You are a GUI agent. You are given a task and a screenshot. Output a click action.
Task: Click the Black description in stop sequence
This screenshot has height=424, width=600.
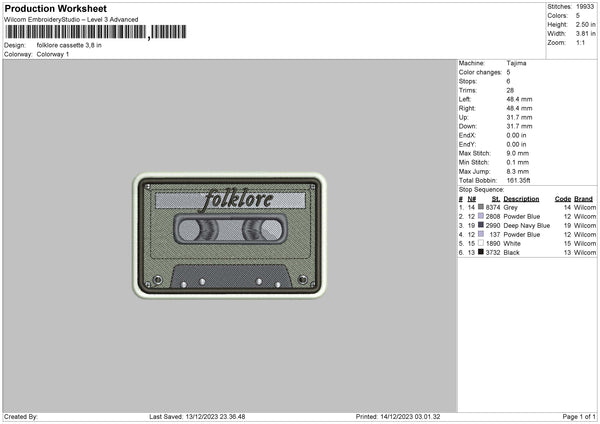pos(511,253)
